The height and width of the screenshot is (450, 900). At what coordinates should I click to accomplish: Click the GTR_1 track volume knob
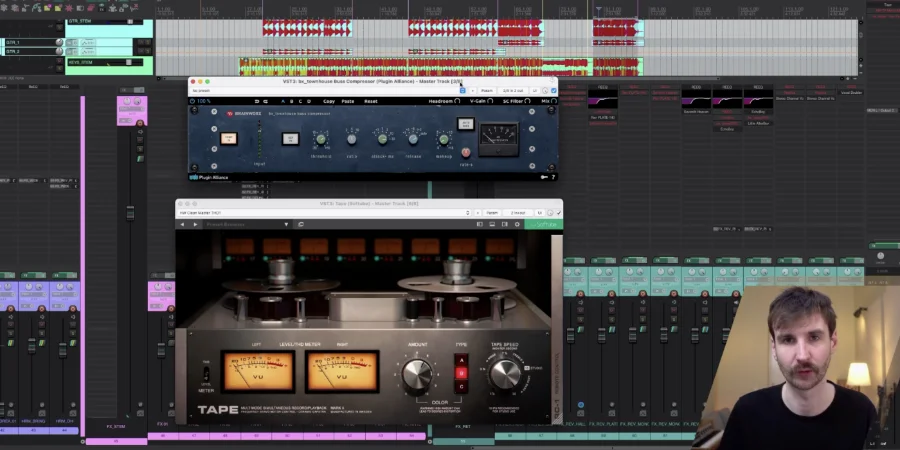click(x=59, y=42)
